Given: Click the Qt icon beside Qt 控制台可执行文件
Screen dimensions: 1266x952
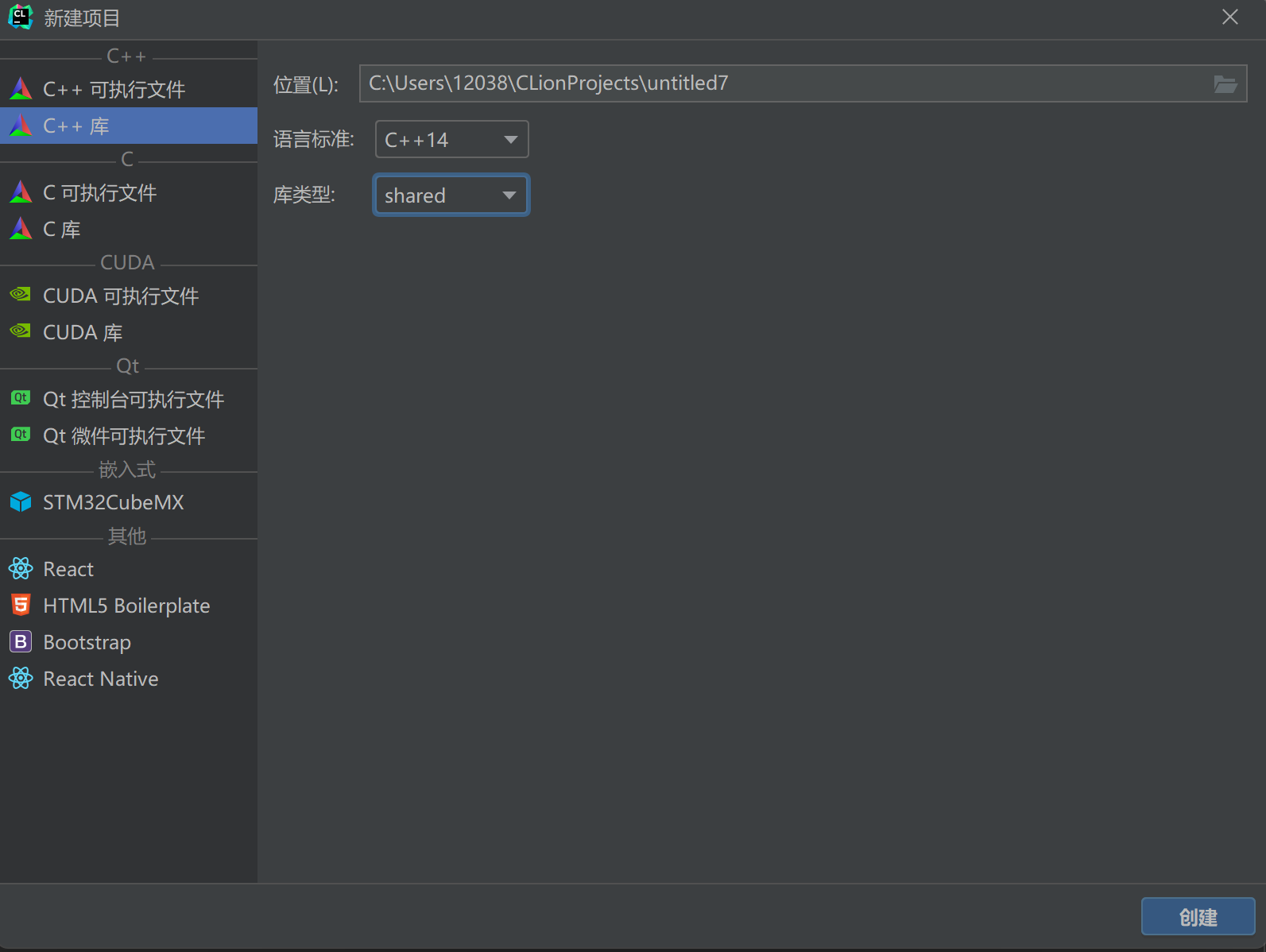Looking at the screenshot, I should point(21,398).
